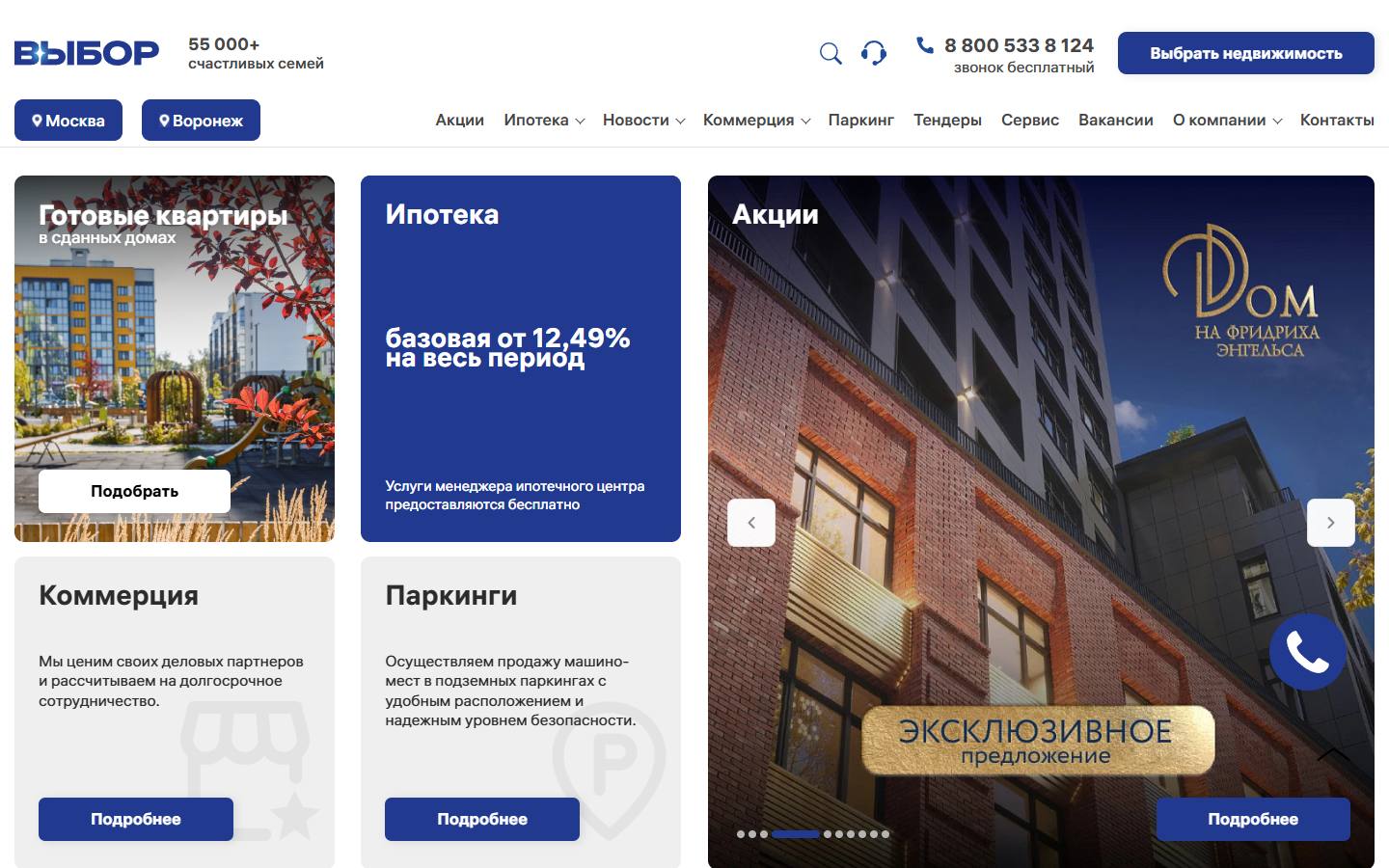This screenshot has width=1389, height=868.
Task: Go to the Паркинг menu item
Action: point(860,121)
